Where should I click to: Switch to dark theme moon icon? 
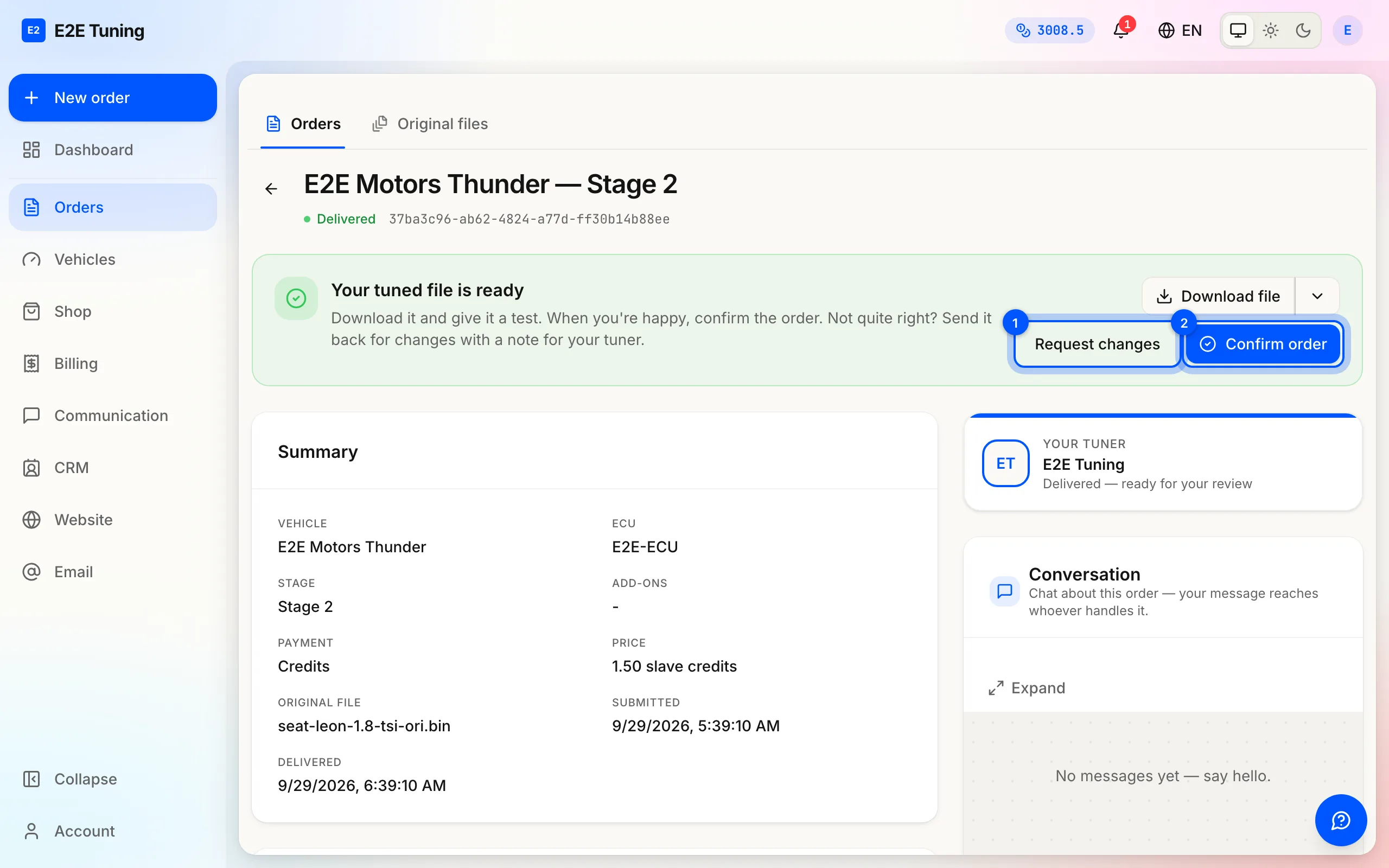tap(1303, 30)
